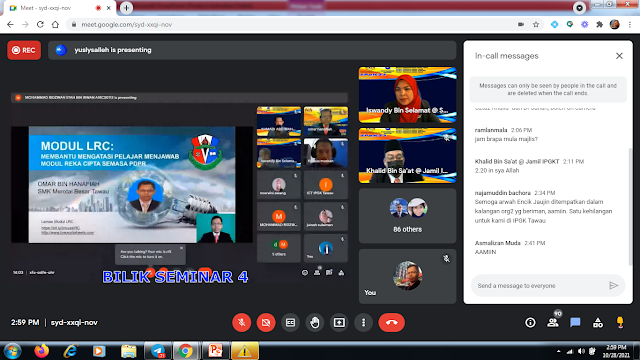This screenshot has width=640, height=360.
Task: Show the participants list icon
Action: (x=553, y=323)
